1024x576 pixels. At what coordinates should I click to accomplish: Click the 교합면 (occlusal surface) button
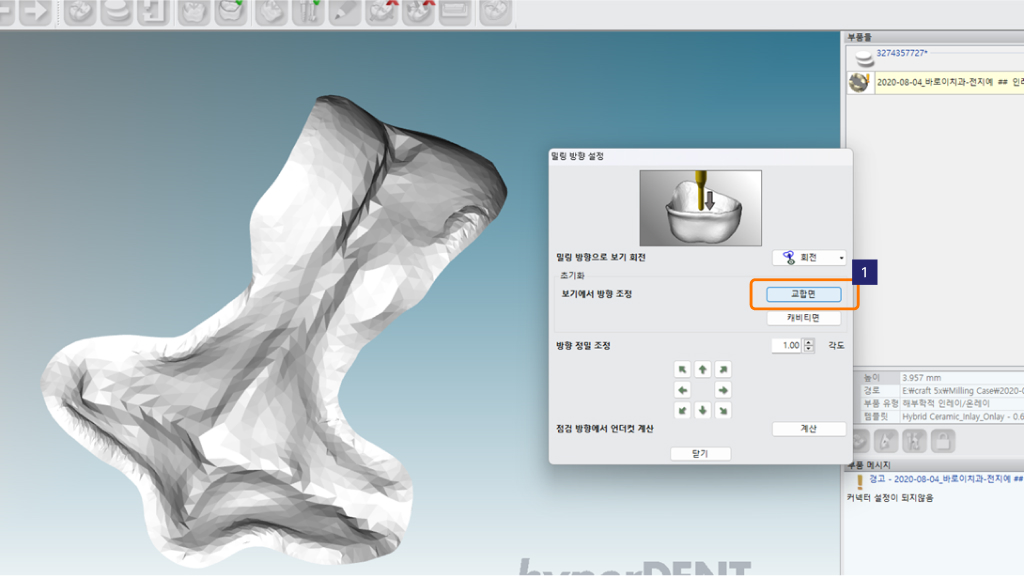point(804,295)
